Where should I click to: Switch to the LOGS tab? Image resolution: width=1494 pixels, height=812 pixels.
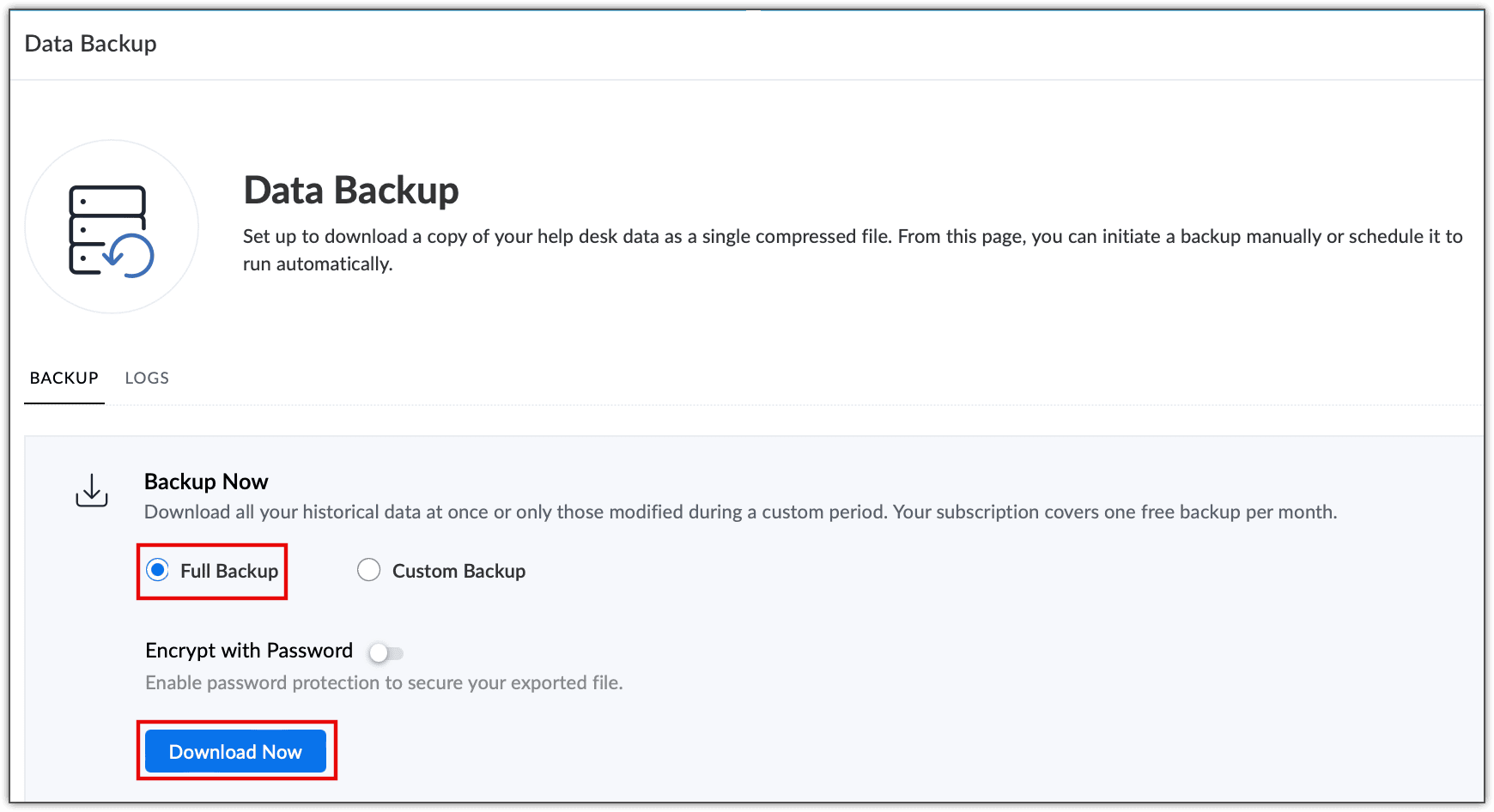(147, 378)
